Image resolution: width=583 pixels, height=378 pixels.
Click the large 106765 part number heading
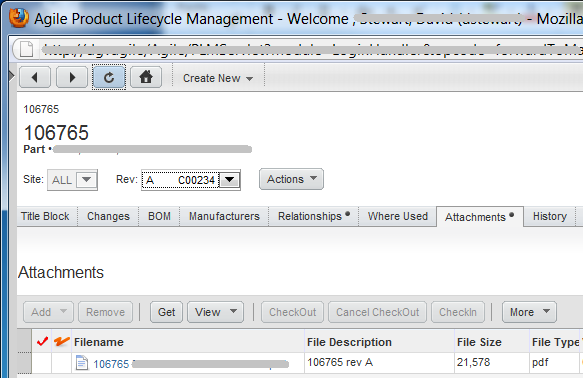(x=56, y=133)
